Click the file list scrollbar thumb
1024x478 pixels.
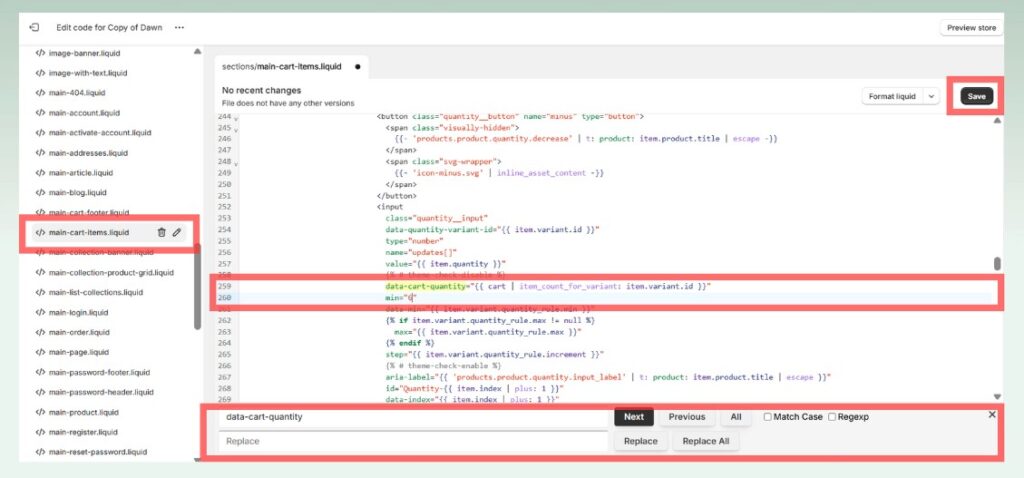coord(198,287)
